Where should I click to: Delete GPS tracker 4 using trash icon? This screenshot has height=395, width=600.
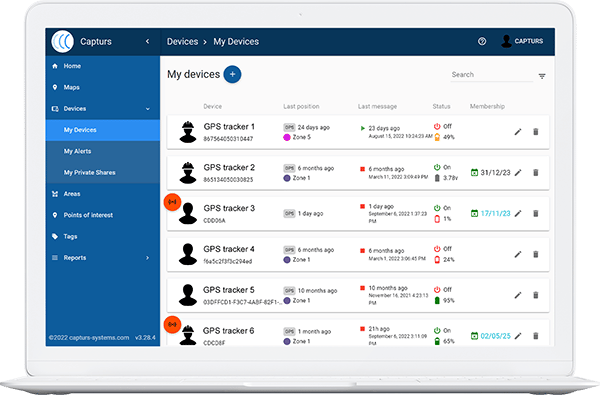(x=536, y=254)
